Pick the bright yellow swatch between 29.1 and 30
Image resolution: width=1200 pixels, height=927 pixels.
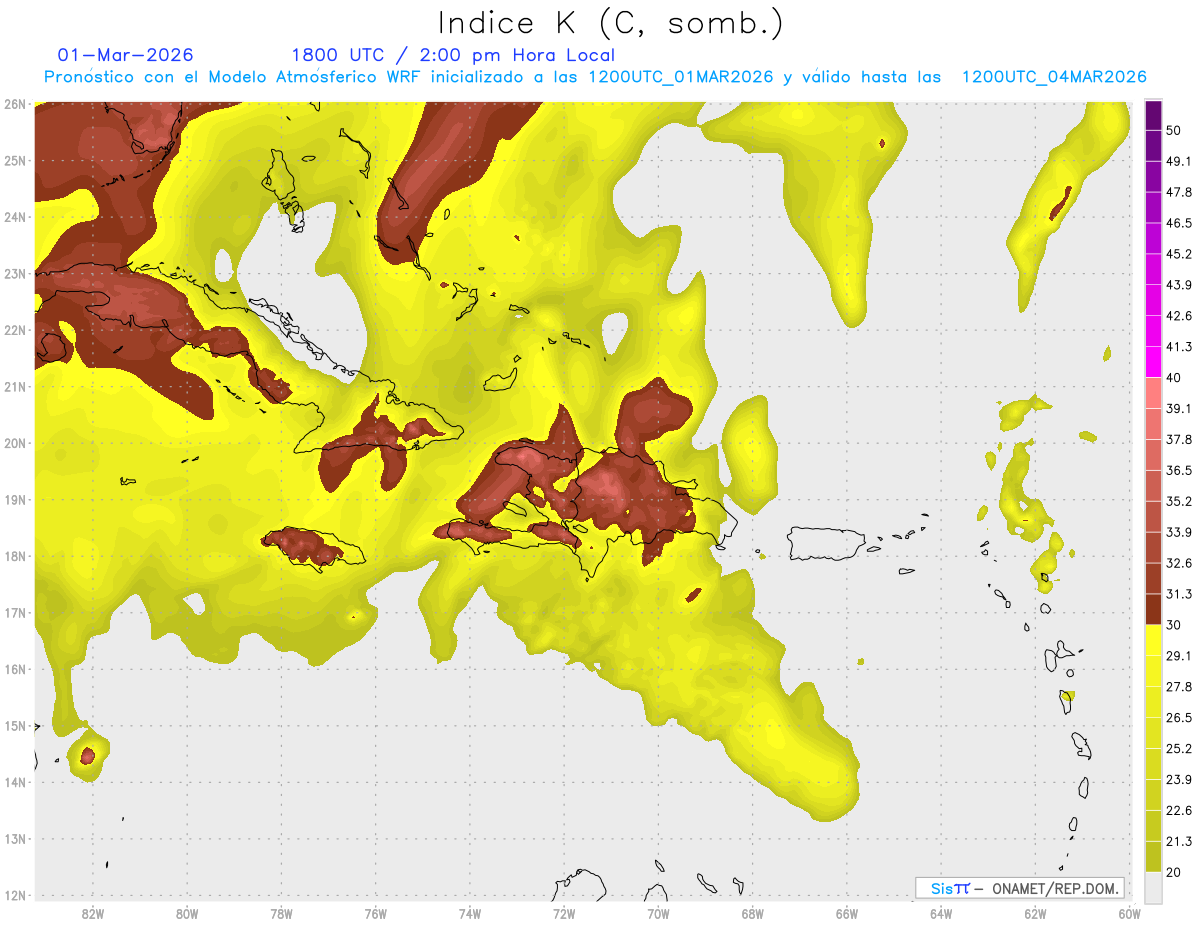[x=1153, y=640]
